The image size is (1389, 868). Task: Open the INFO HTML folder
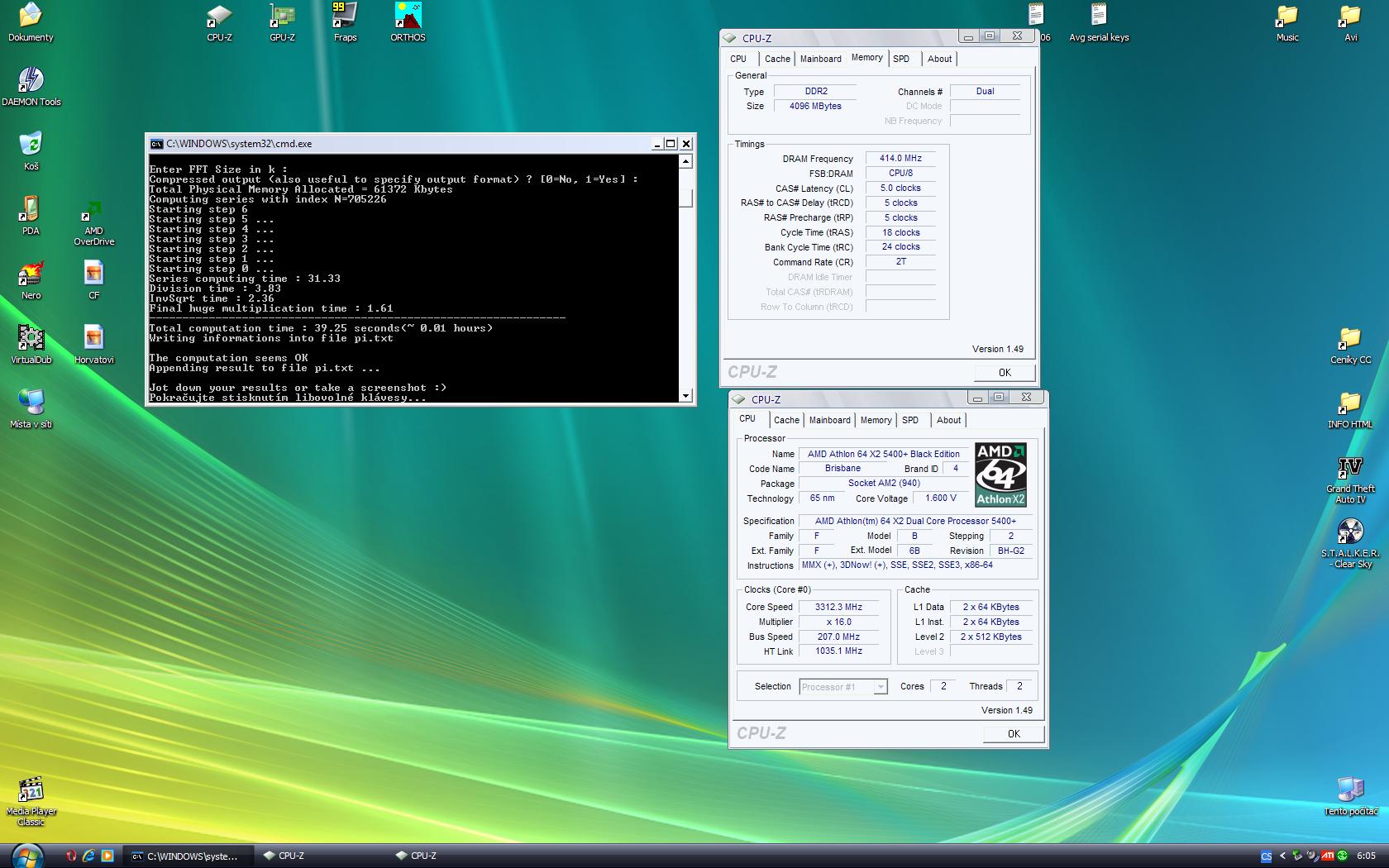click(1350, 409)
